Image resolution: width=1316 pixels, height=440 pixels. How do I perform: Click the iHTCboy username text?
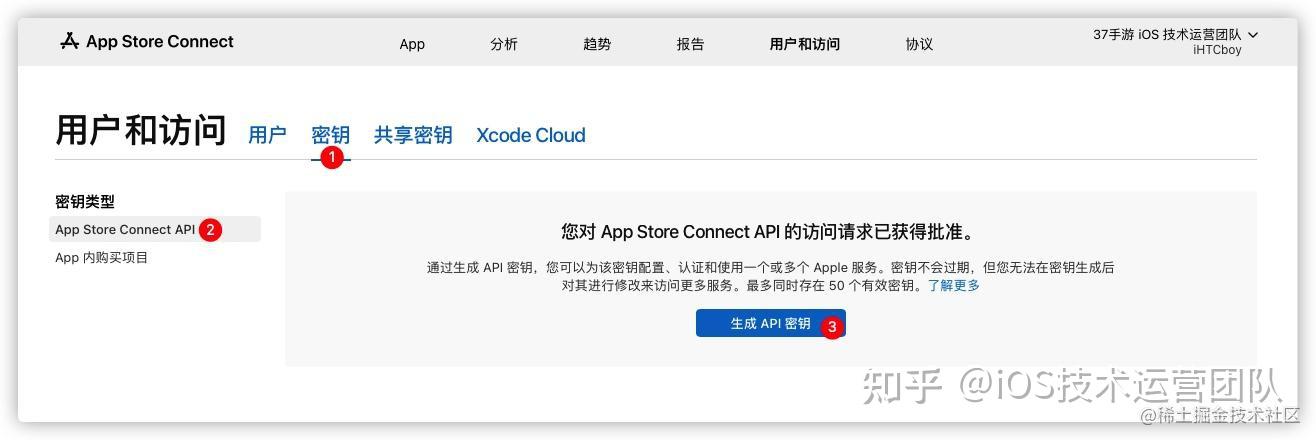pos(1217,50)
